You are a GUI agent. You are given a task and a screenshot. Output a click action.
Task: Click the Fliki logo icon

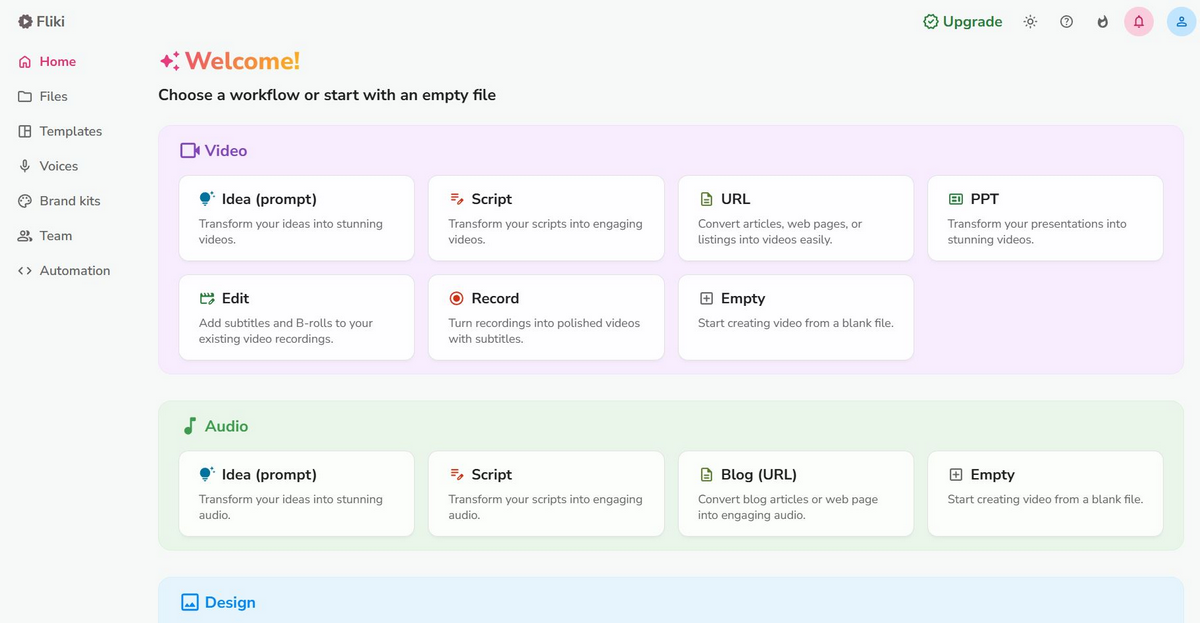(x=25, y=21)
